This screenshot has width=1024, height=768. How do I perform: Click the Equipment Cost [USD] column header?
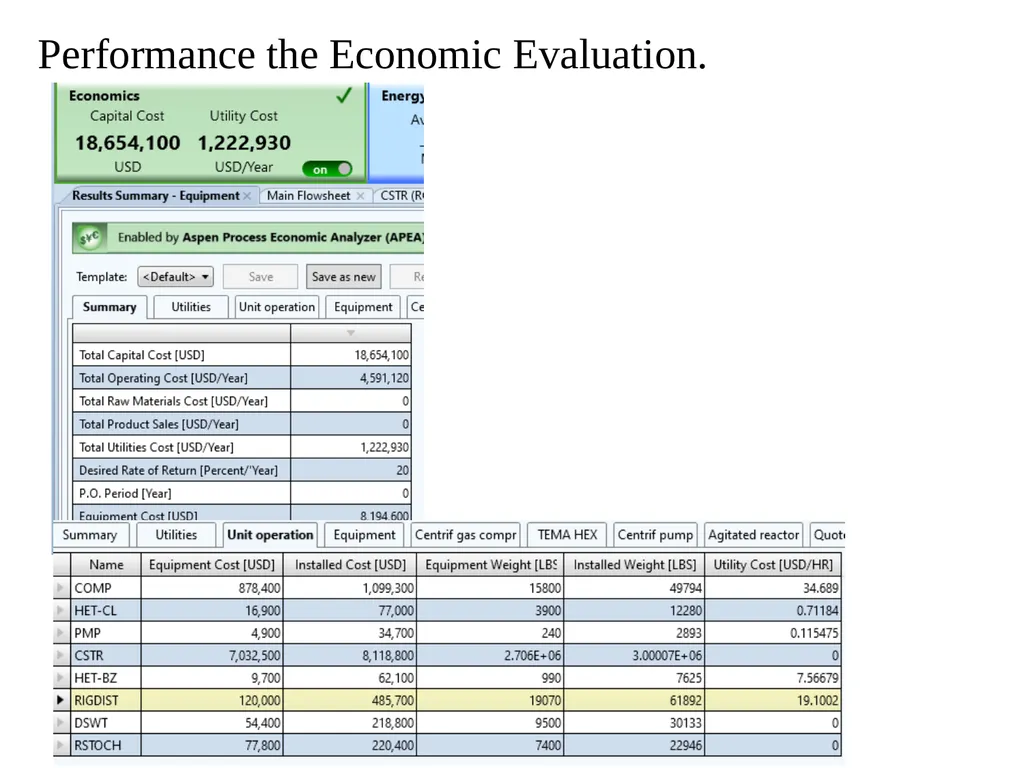212,565
